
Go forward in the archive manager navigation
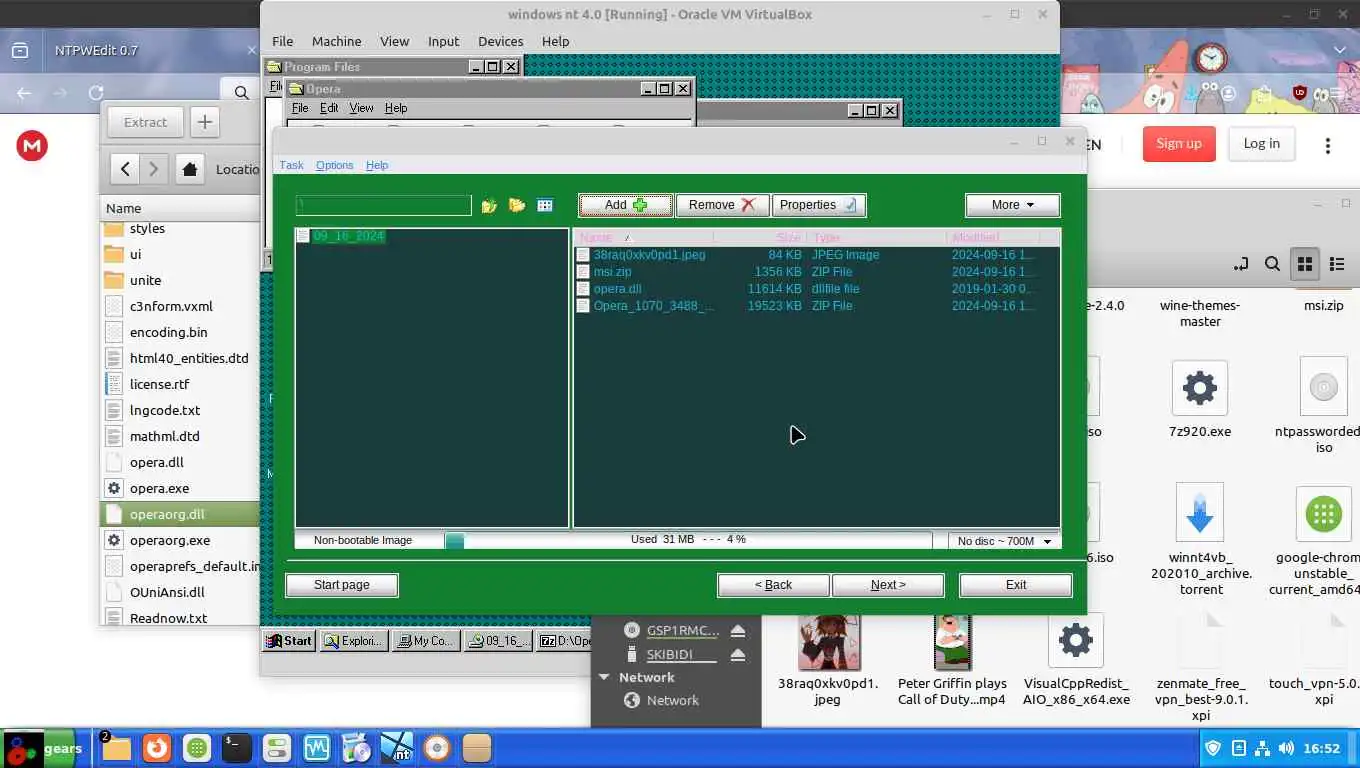tap(153, 169)
